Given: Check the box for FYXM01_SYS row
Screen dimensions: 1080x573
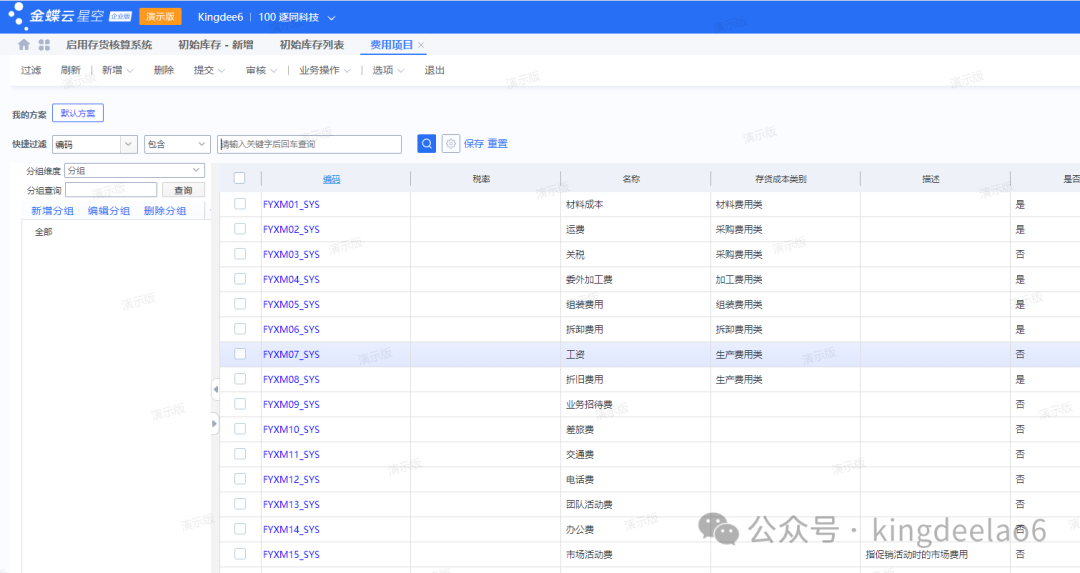Looking at the screenshot, I should pyautogui.click(x=240, y=204).
